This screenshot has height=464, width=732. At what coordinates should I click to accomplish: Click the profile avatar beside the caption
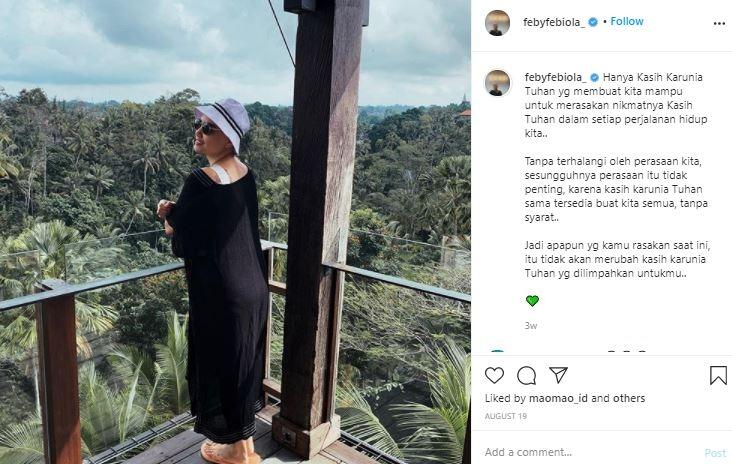497,83
